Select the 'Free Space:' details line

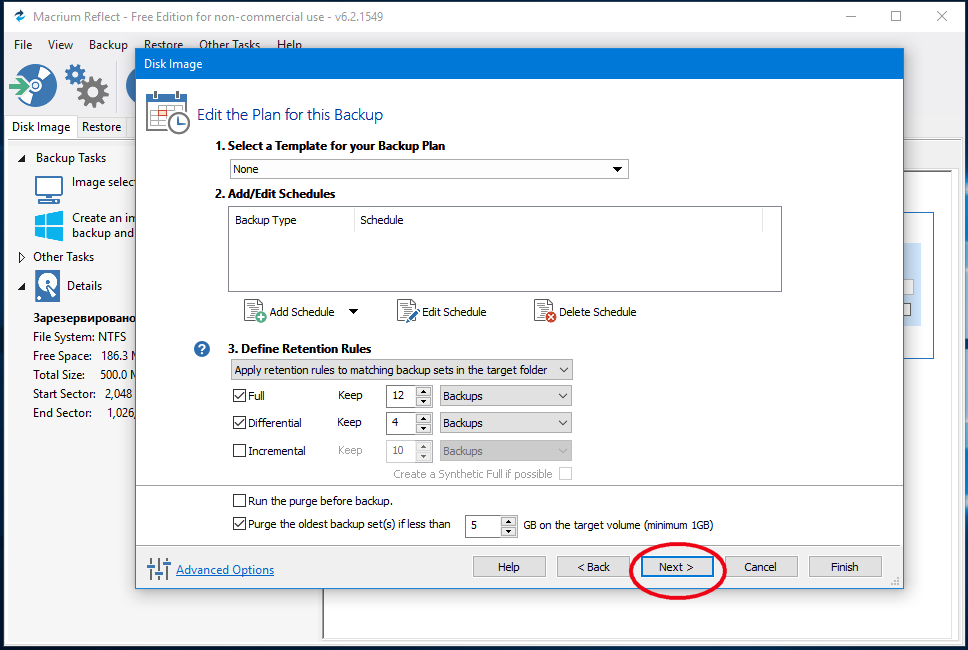(x=84, y=356)
